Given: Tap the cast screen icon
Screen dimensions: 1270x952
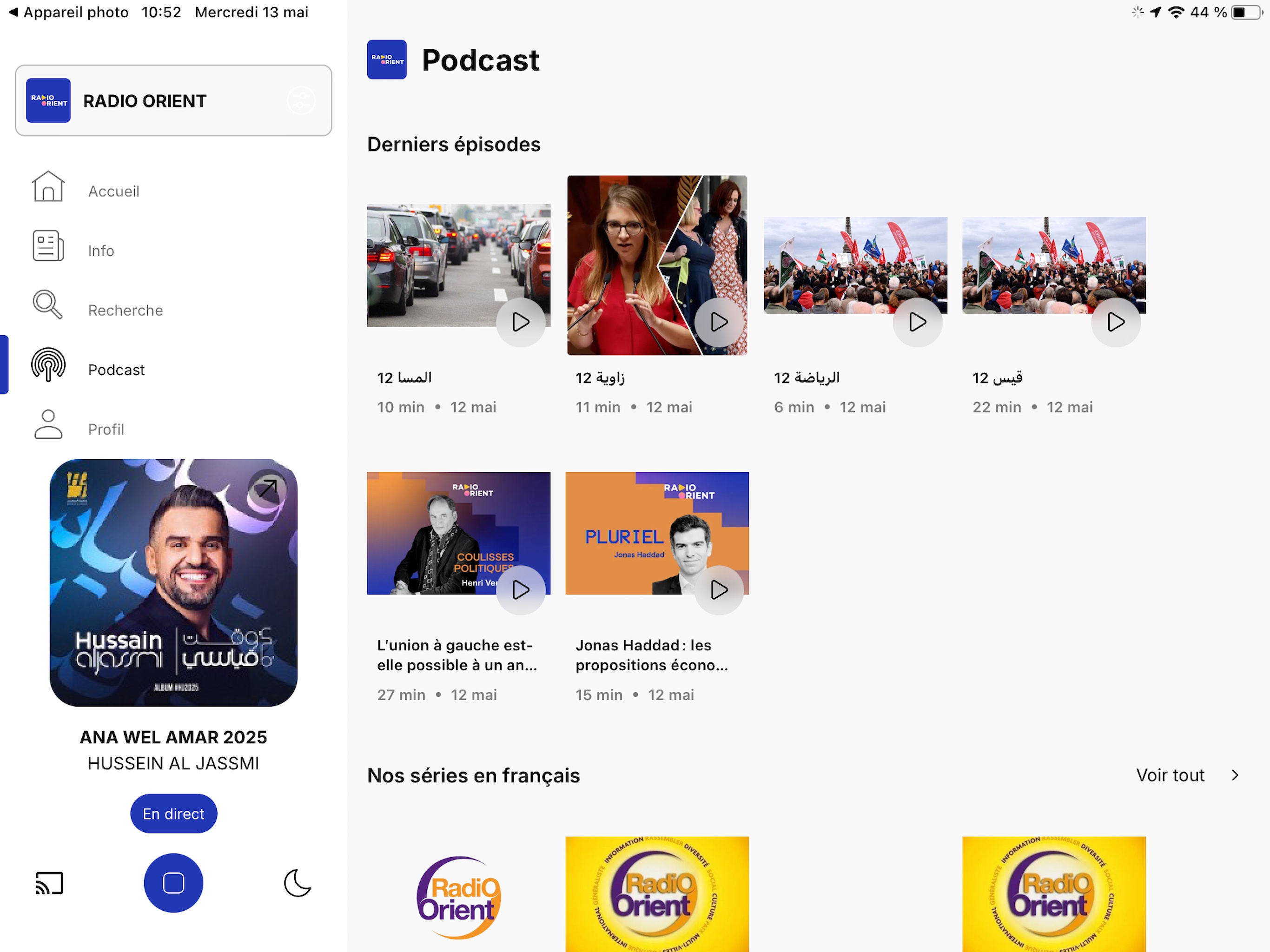Looking at the screenshot, I should pos(49,883).
